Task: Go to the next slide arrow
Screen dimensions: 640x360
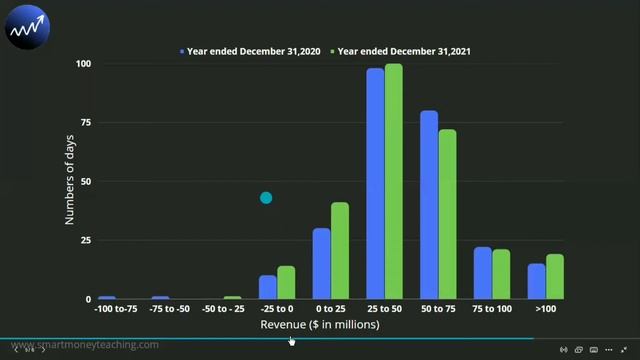Action: tap(43, 350)
